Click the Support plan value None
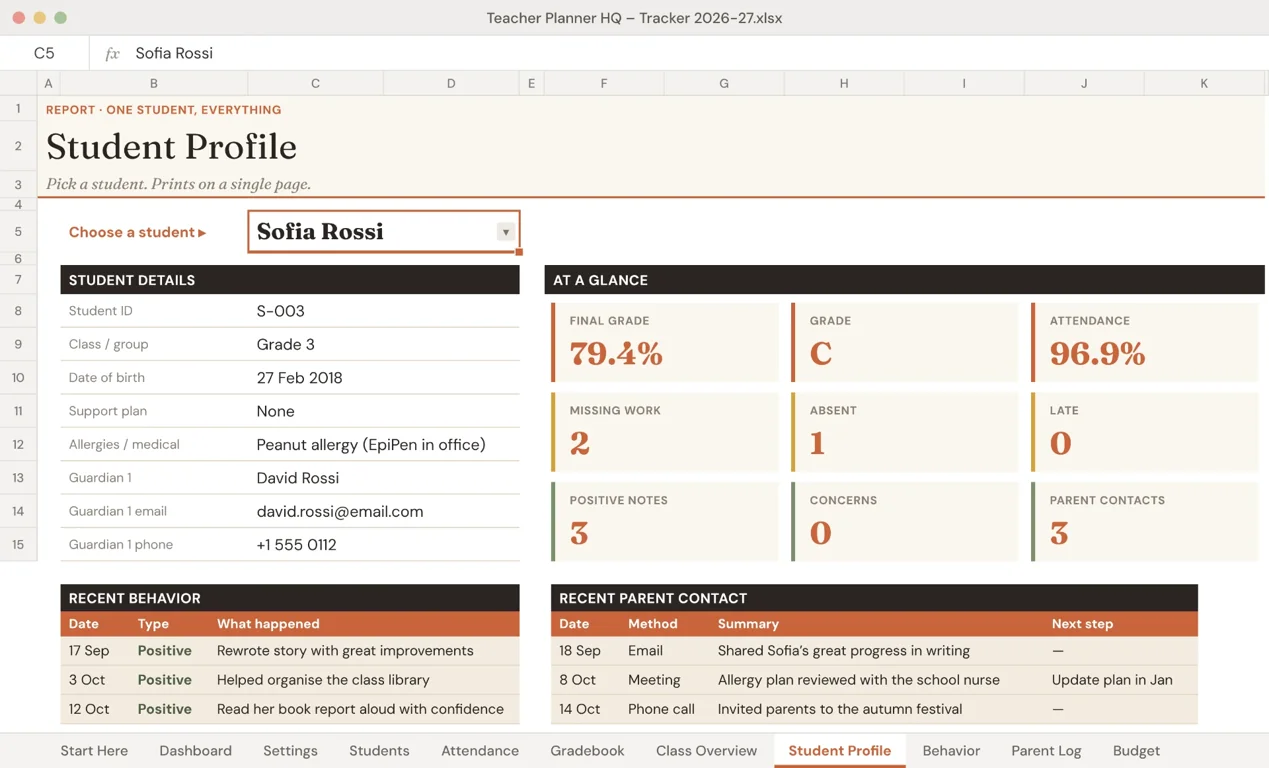Viewport: 1269px width, 768px height. pos(275,411)
